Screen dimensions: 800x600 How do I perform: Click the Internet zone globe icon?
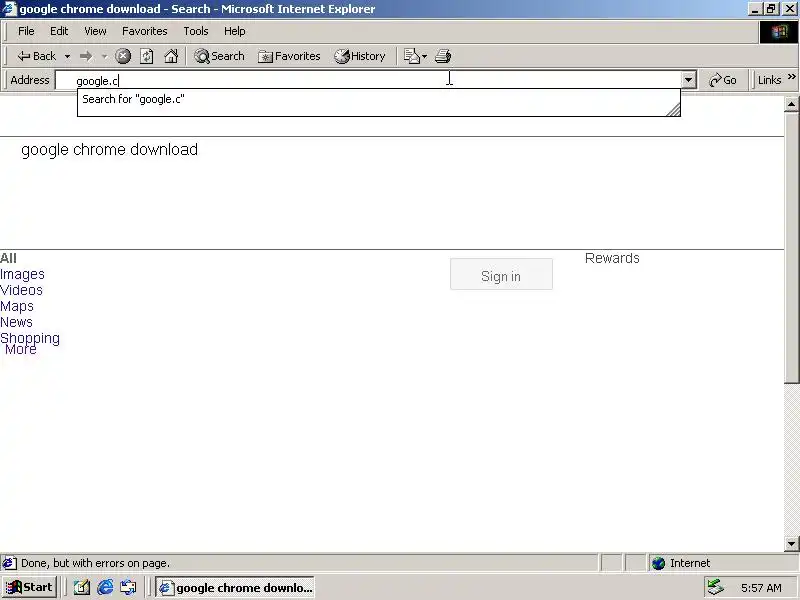(x=658, y=563)
